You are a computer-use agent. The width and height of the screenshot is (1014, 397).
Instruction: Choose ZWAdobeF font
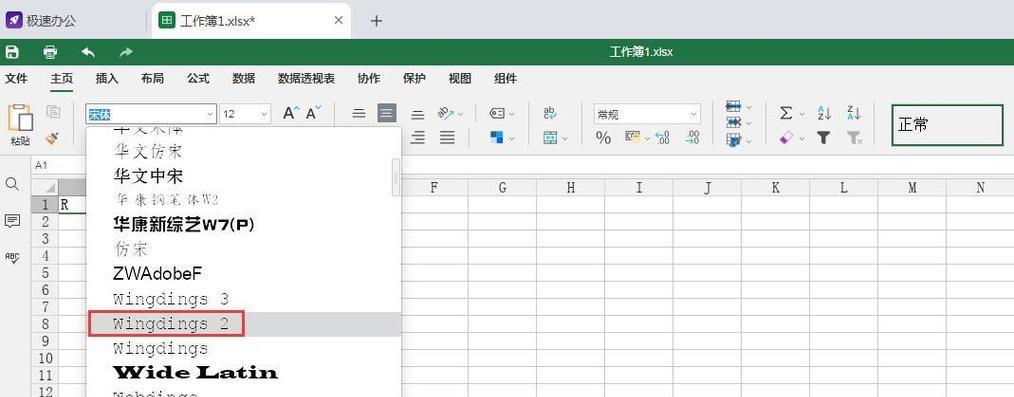[244, 274]
